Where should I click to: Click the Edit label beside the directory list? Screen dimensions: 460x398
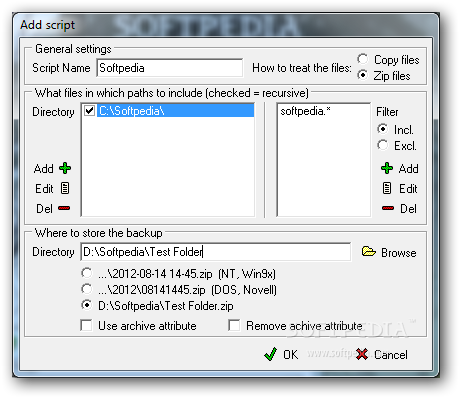click(x=44, y=189)
